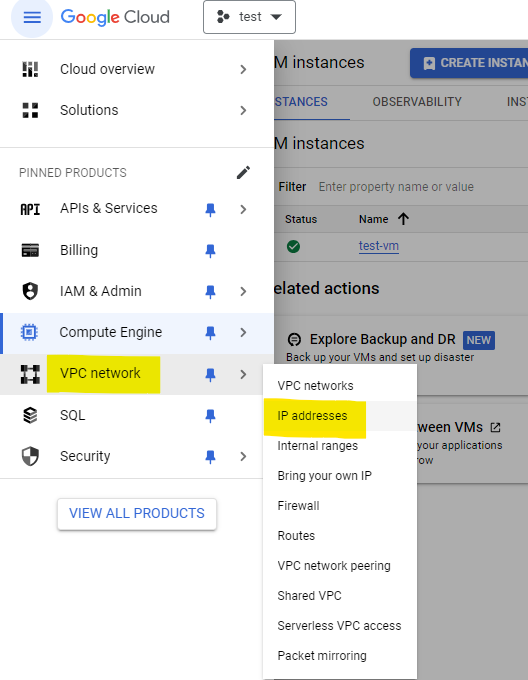The image size is (528, 680).
Task: Unpin APIs & Services
Action: coord(210,209)
